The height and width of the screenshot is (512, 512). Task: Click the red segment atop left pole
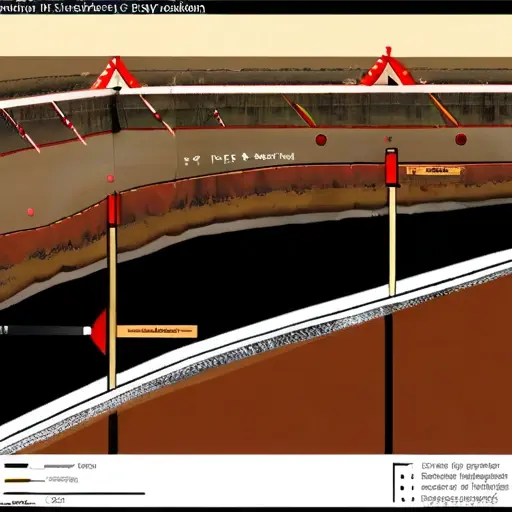tap(113, 210)
